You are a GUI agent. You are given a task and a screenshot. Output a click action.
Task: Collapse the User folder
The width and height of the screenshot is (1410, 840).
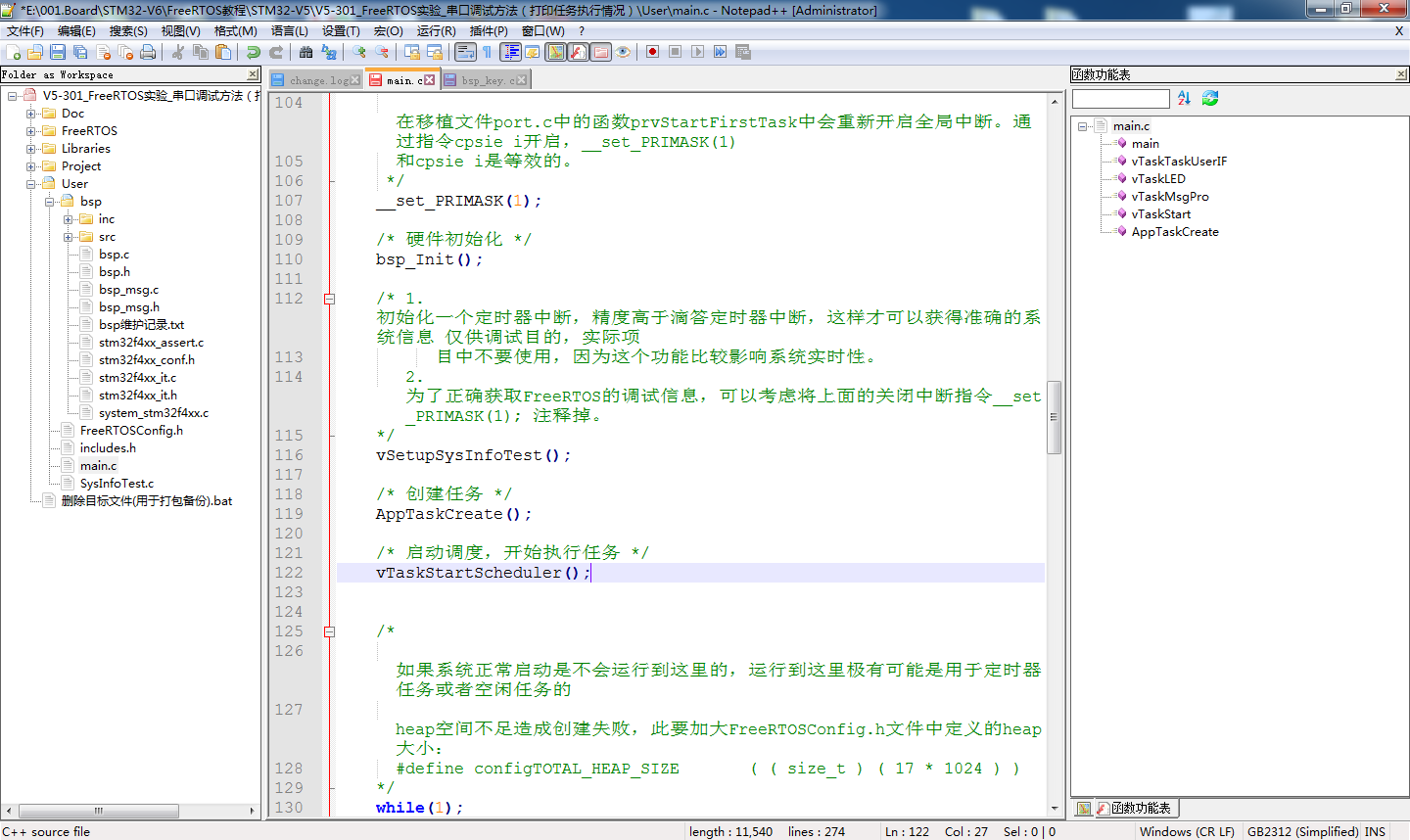[31, 184]
